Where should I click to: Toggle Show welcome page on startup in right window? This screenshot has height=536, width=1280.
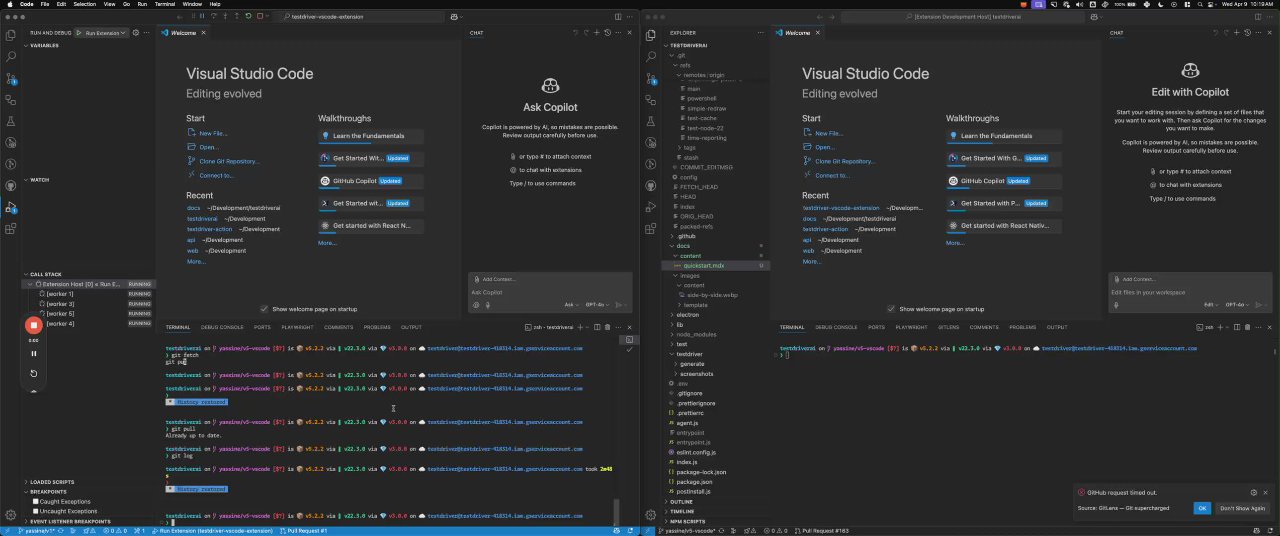pos(891,309)
